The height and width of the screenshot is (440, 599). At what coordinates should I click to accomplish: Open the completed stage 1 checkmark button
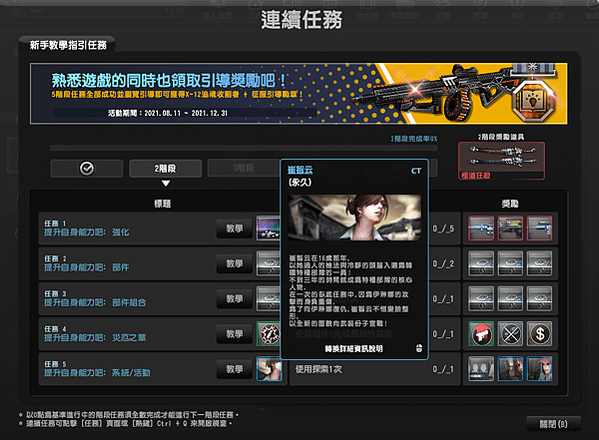coord(87,168)
